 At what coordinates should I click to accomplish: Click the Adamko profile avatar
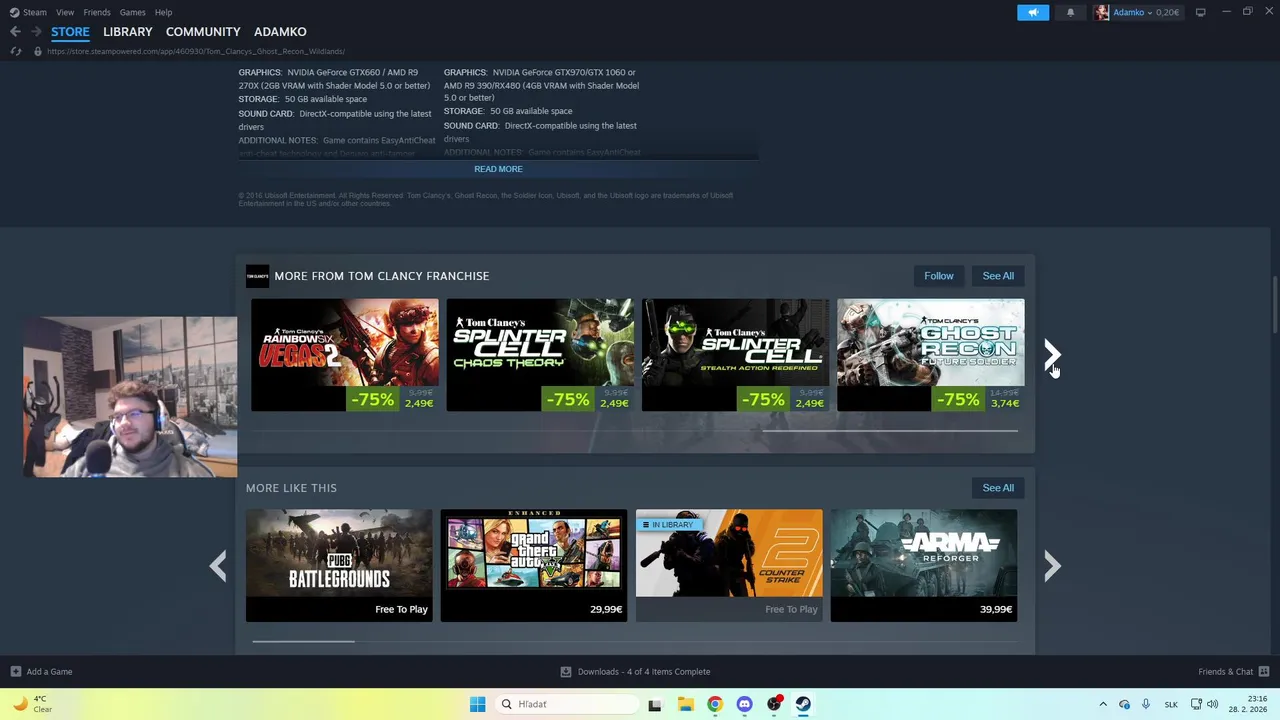(1102, 12)
